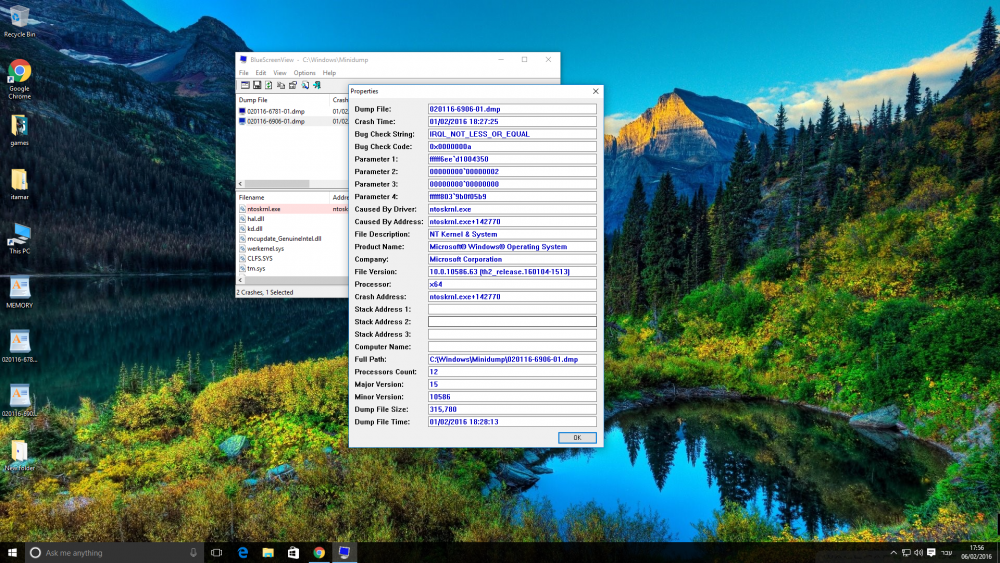This screenshot has height=563, width=1000.
Task: Click the Bug Check String field
Action: pyautogui.click(x=512, y=134)
